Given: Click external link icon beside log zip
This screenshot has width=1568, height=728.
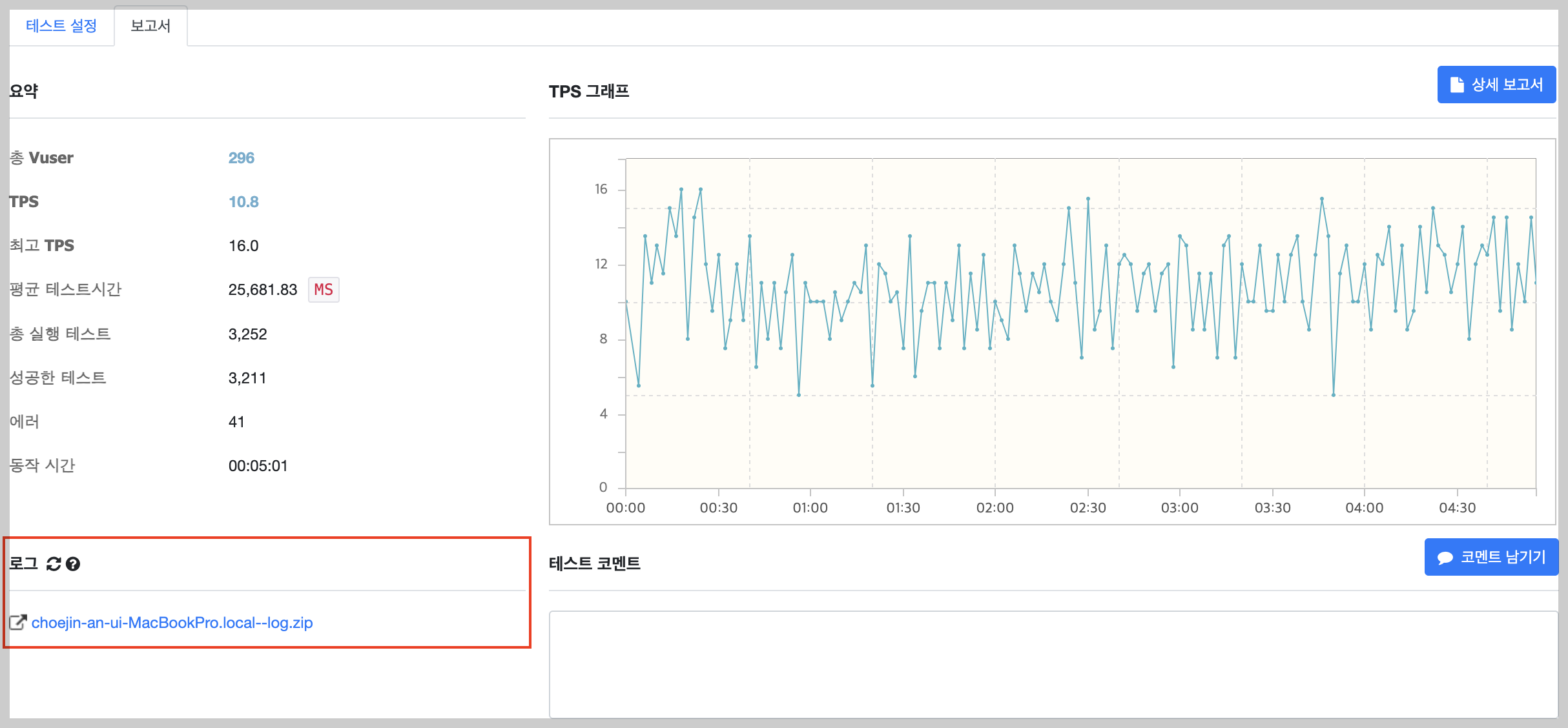Looking at the screenshot, I should pos(18,623).
